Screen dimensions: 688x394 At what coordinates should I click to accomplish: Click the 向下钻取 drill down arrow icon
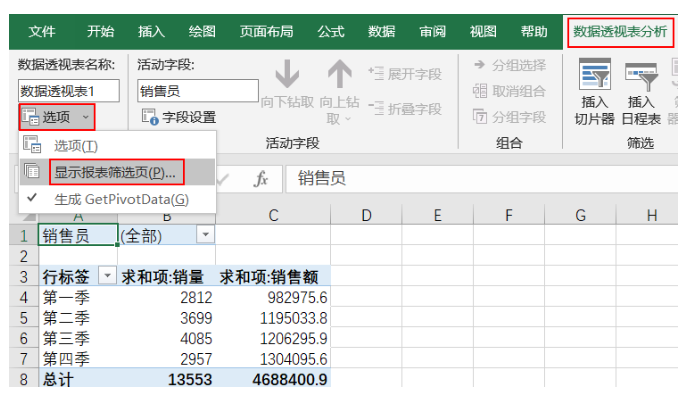287,73
